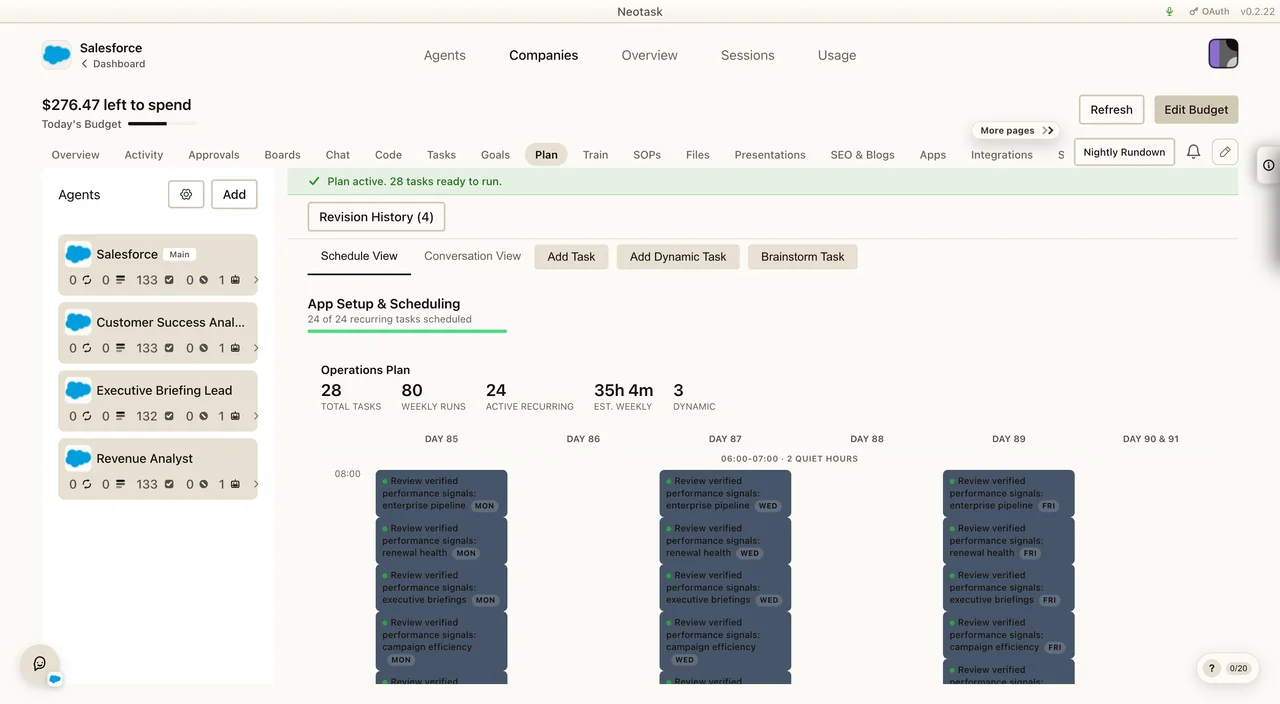Open the Presentations page tab

[769, 155]
